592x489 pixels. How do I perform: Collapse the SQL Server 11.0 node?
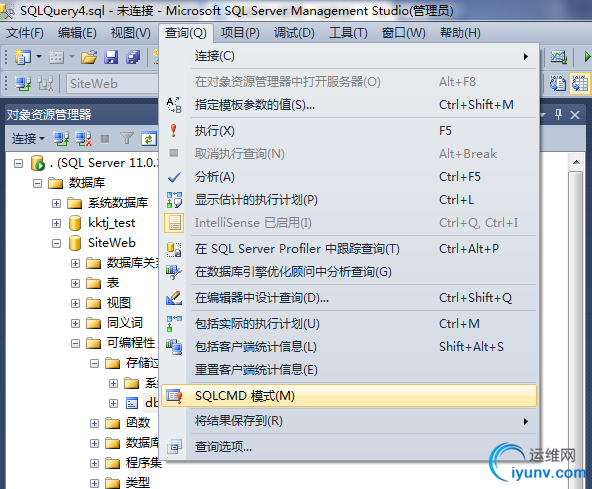18,163
